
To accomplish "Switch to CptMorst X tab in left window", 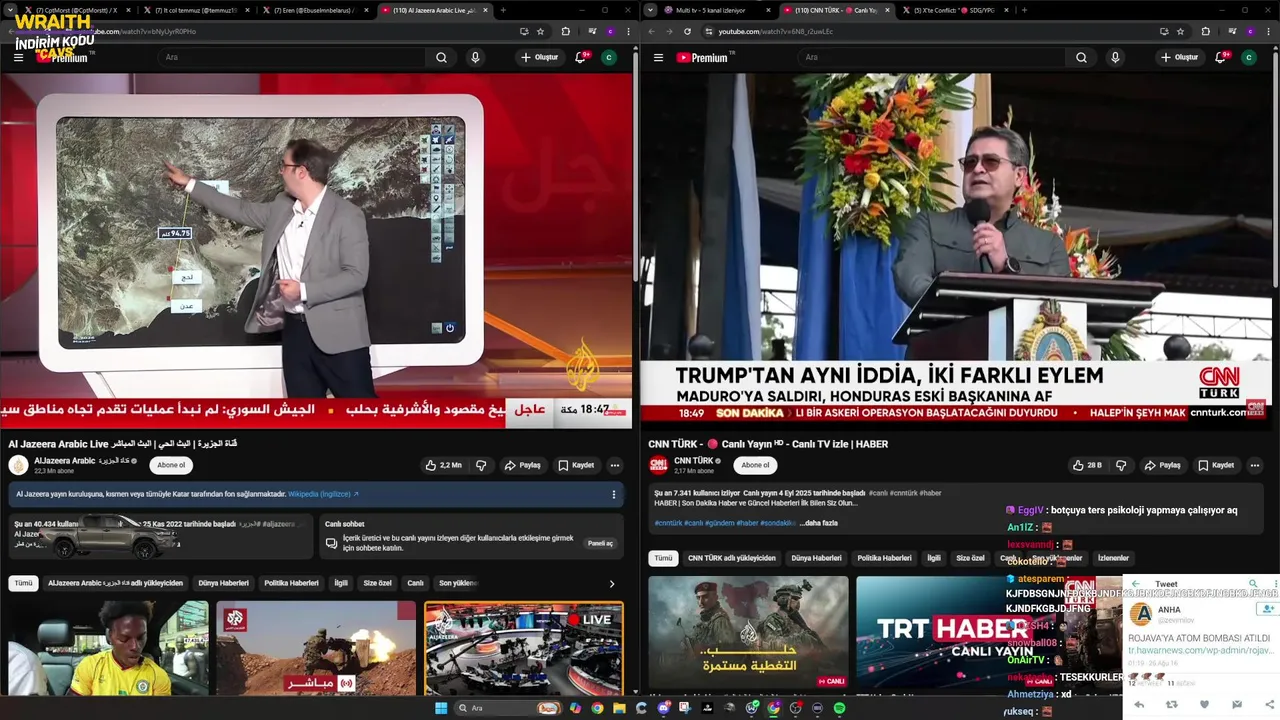I will [77, 10].
